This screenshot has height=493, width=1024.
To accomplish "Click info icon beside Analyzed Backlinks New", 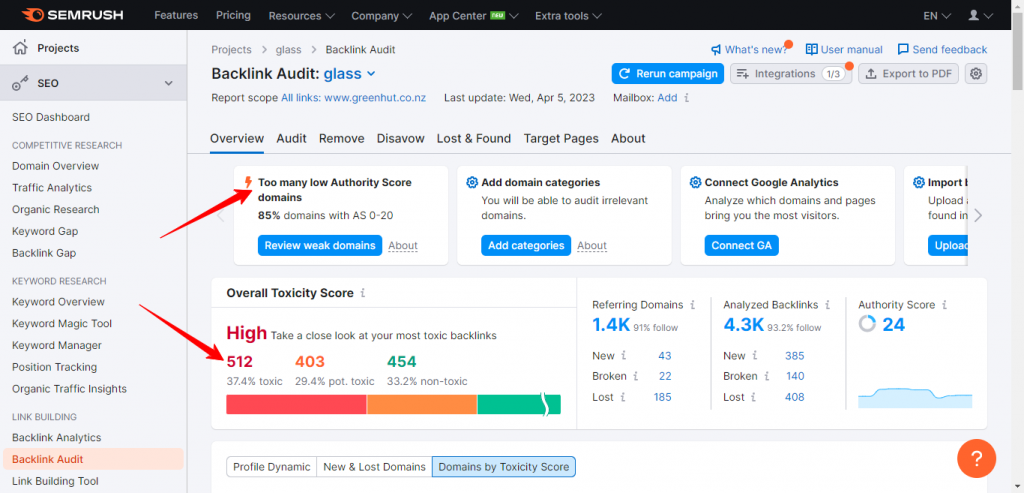I will 754,356.
